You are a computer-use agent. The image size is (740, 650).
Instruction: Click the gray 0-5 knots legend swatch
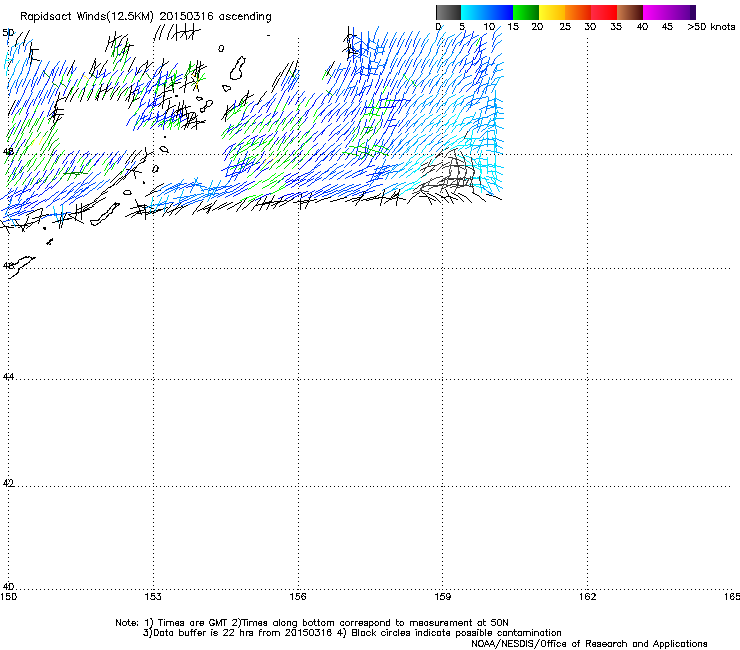click(448, 12)
